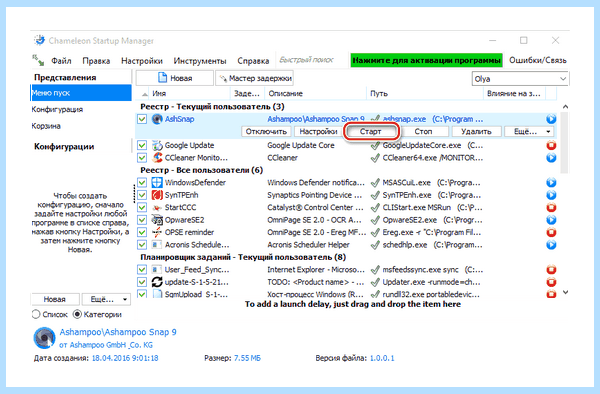Viewport: 600px width, 394px height.
Task: Click blue impact icon in AshSnap row
Action: point(551,119)
